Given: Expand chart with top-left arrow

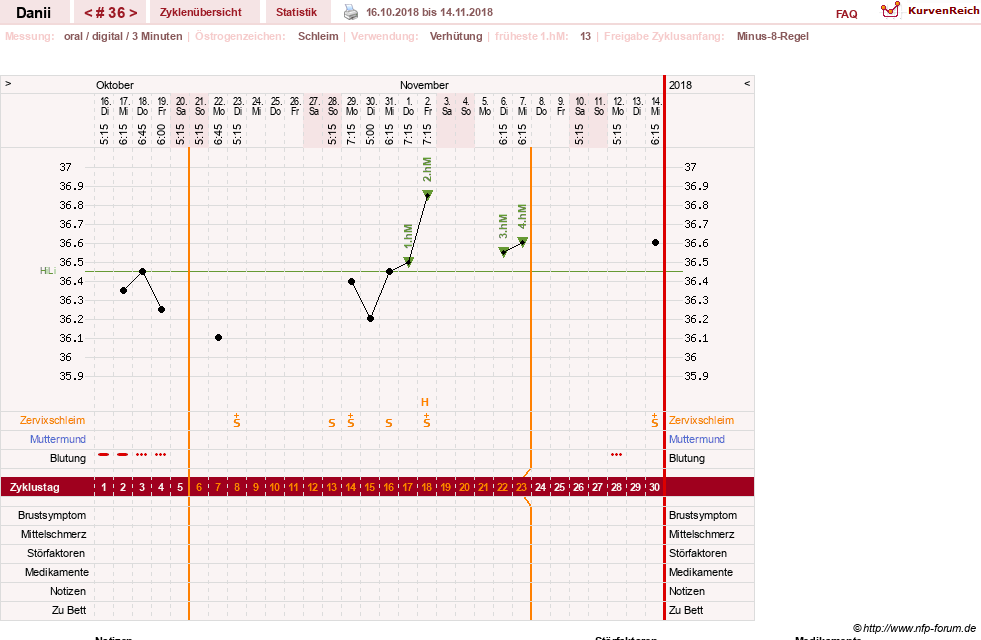Looking at the screenshot, I should point(8,83).
